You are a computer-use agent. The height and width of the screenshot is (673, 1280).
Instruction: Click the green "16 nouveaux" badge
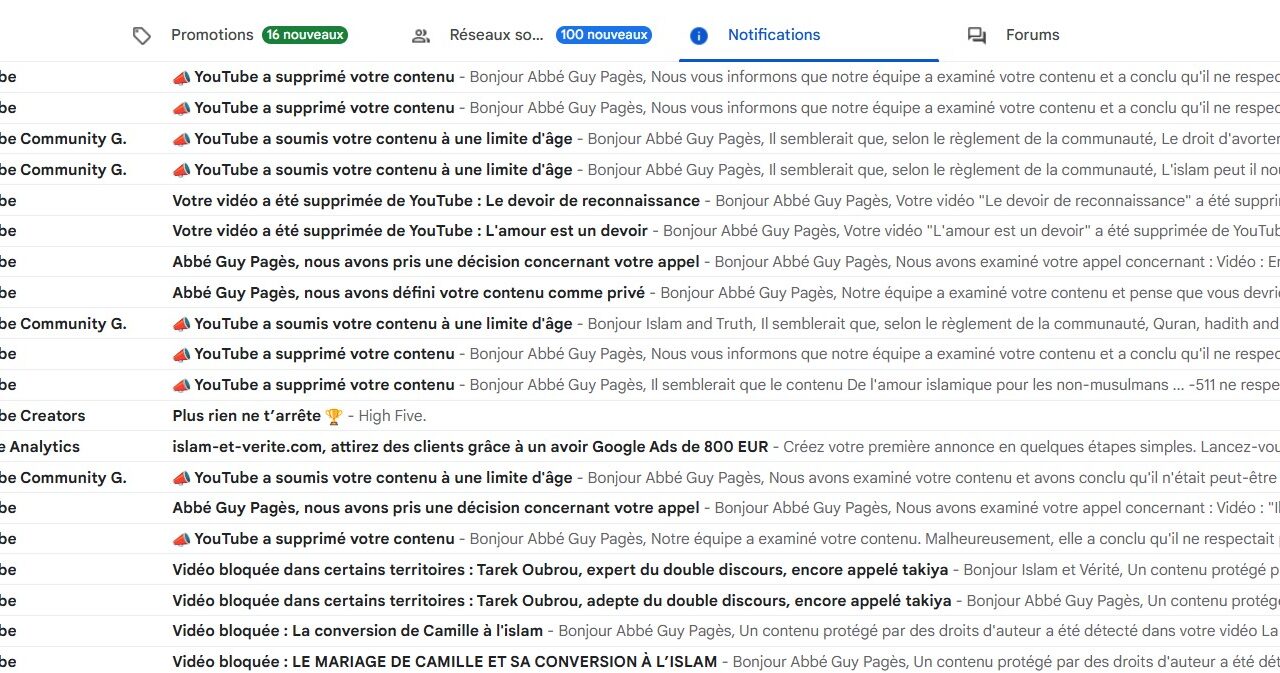[305, 35]
